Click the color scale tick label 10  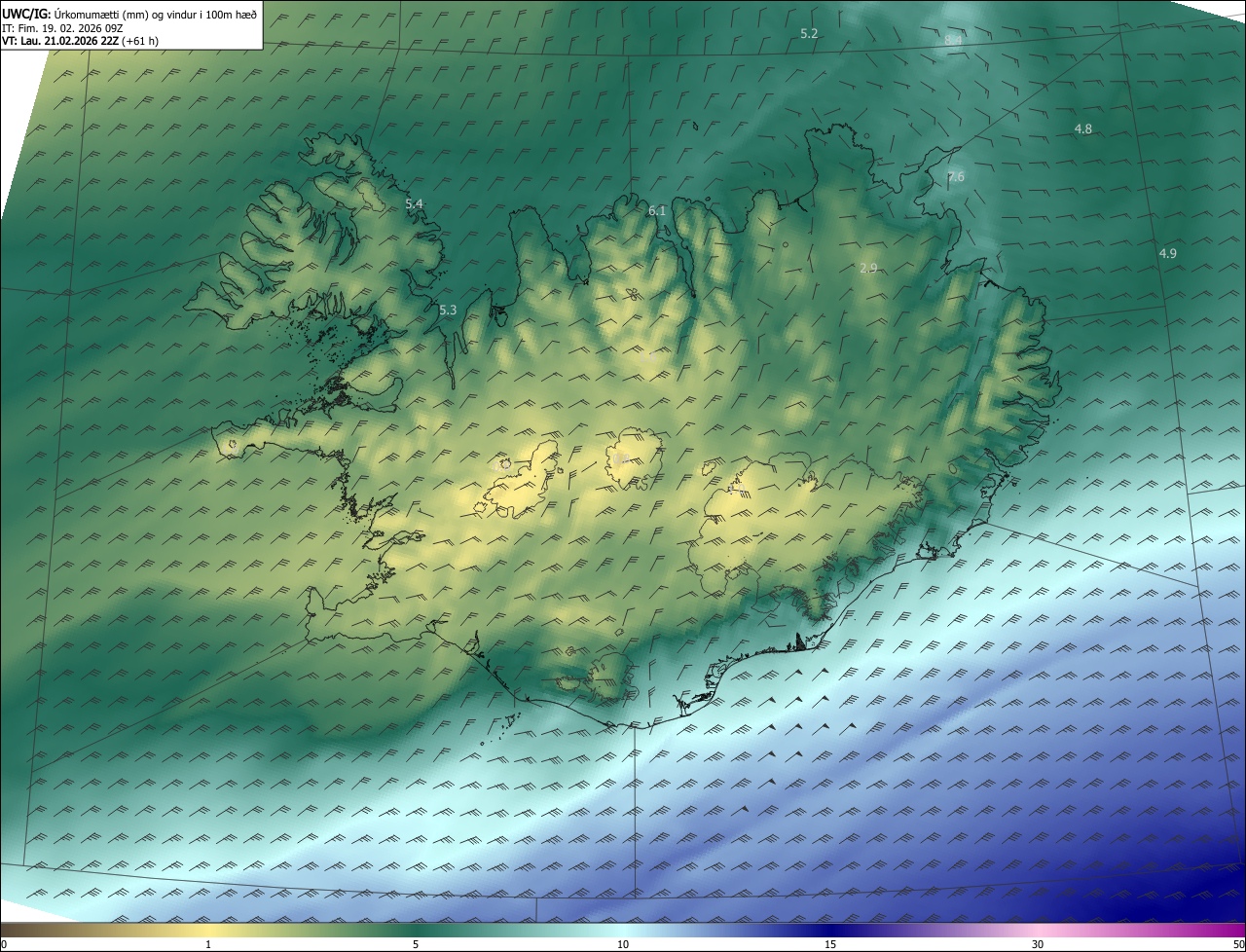623,944
